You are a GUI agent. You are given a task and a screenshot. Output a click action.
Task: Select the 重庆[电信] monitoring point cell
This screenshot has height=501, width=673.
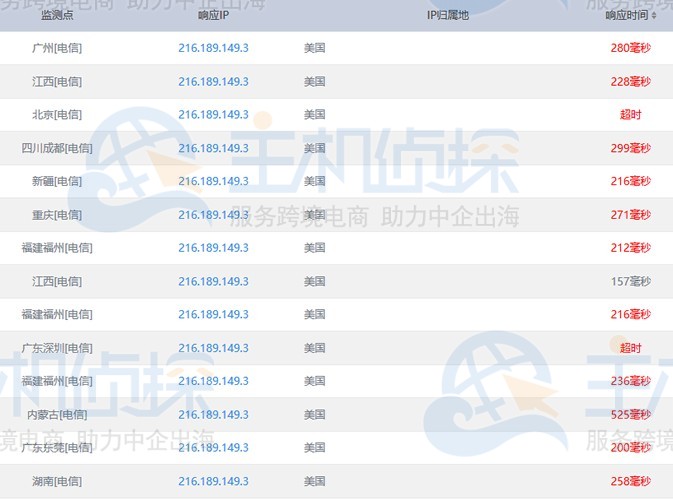click(x=57, y=215)
